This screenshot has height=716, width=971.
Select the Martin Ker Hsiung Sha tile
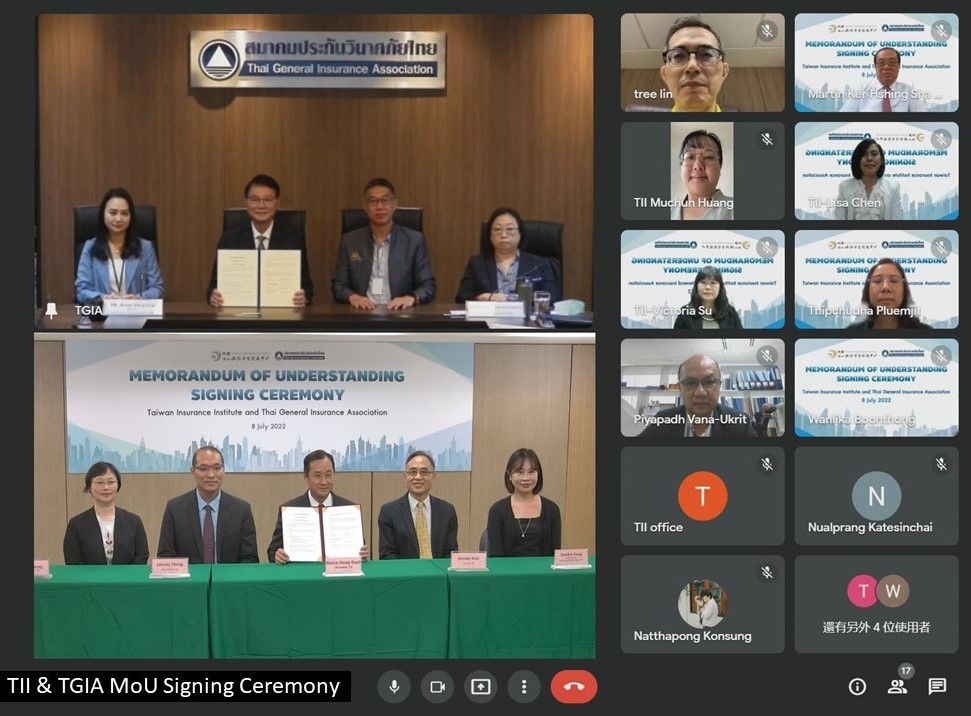pyautogui.click(x=876, y=63)
